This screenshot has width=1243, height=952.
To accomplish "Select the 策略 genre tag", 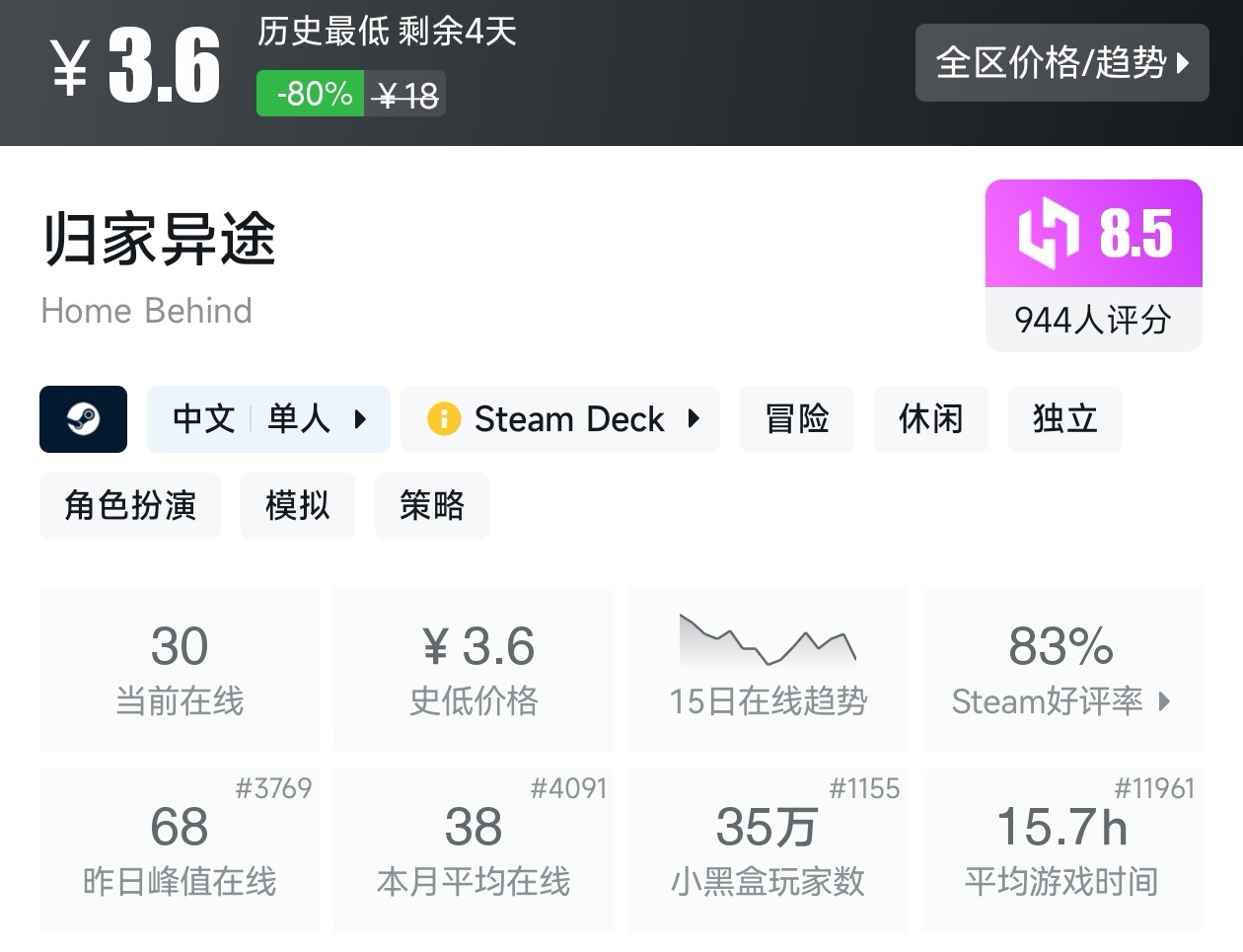I will (431, 506).
